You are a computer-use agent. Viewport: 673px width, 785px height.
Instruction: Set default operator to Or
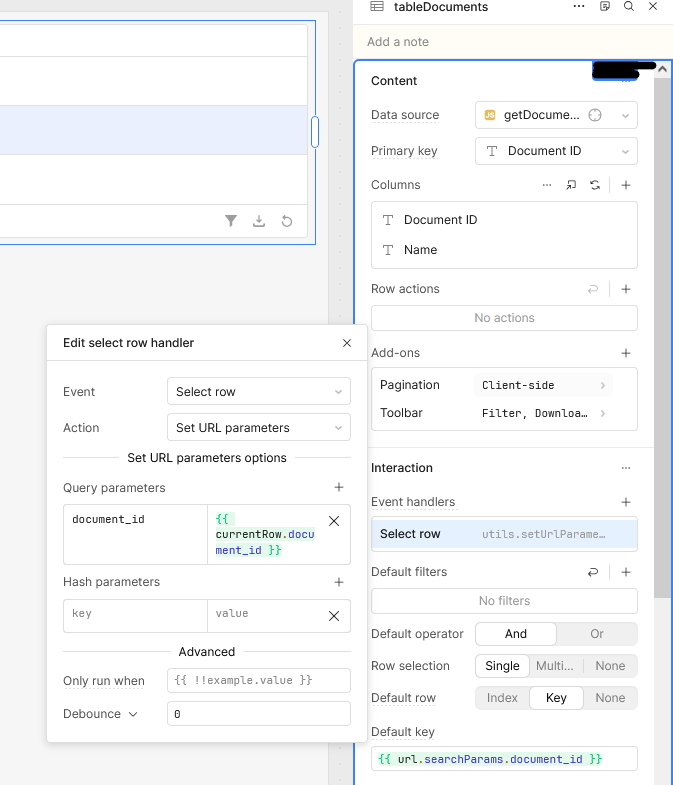click(597, 634)
